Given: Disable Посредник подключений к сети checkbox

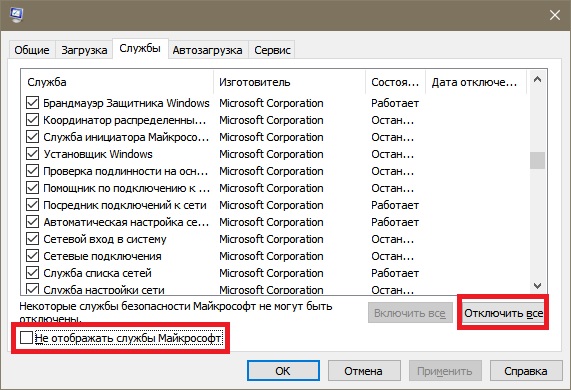Looking at the screenshot, I should tap(32, 205).
